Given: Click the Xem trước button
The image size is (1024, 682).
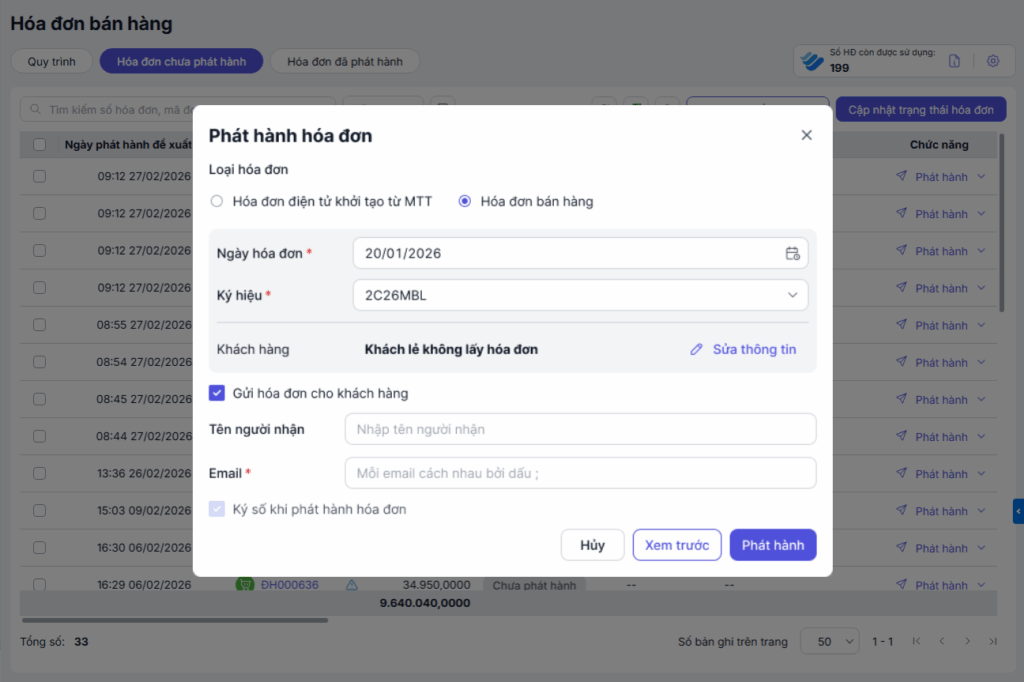Looking at the screenshot, I should 677,545.
